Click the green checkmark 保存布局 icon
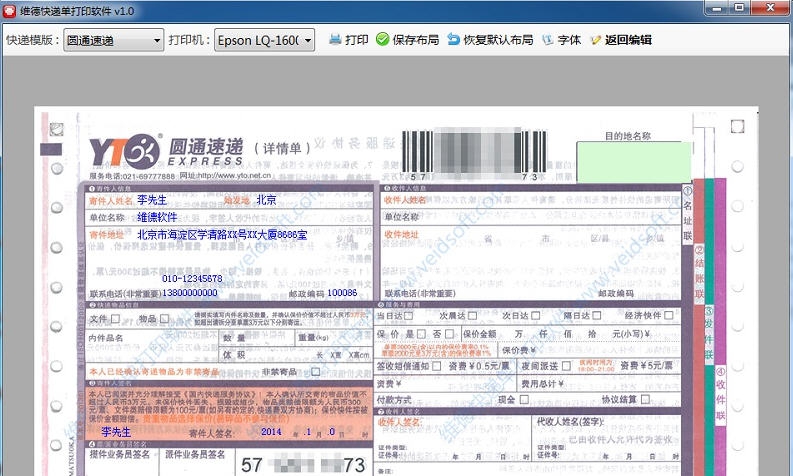Screen dimensions: 793x476 (382, 39)
